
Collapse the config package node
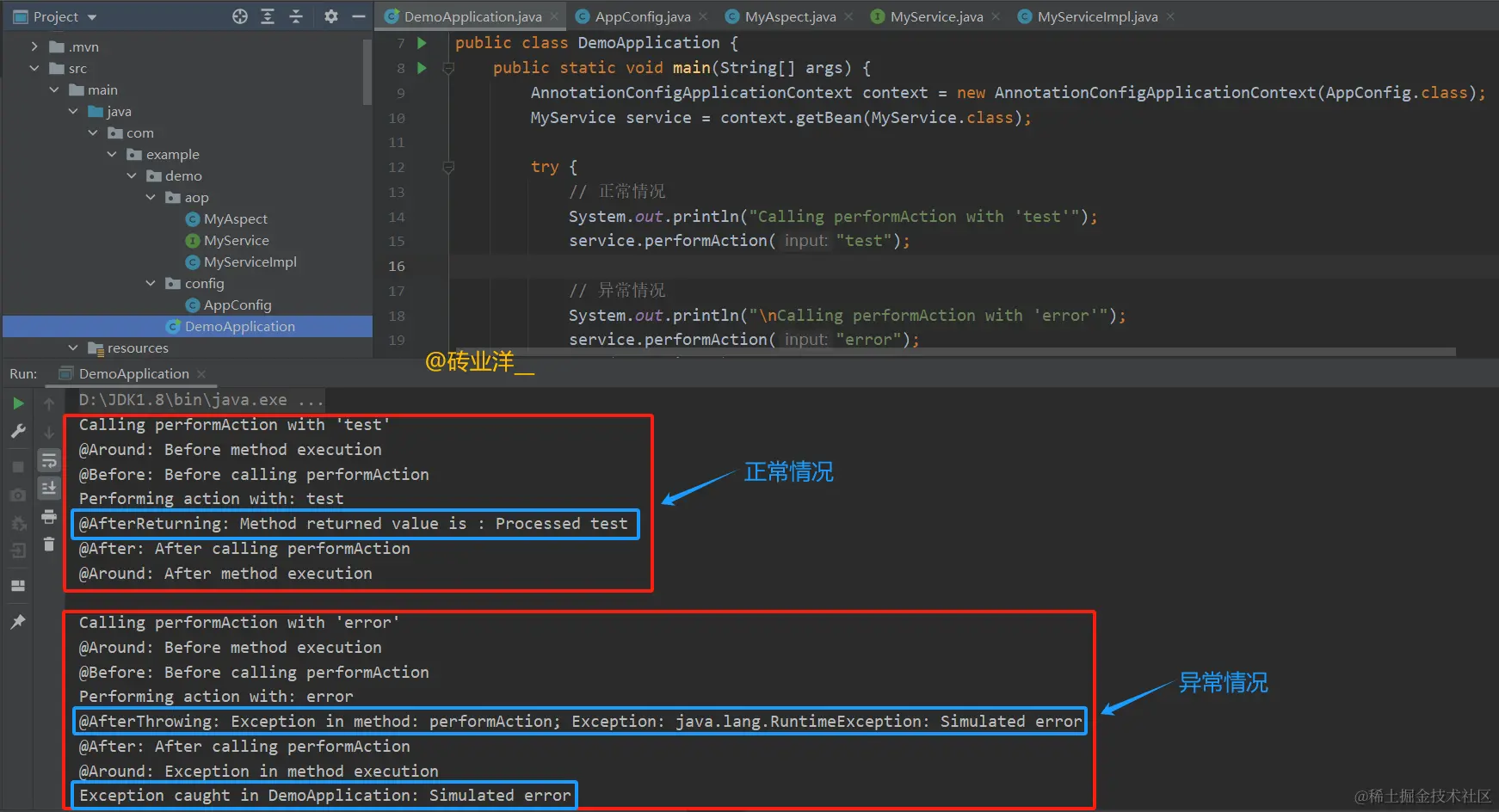click(x=151, y=283)
